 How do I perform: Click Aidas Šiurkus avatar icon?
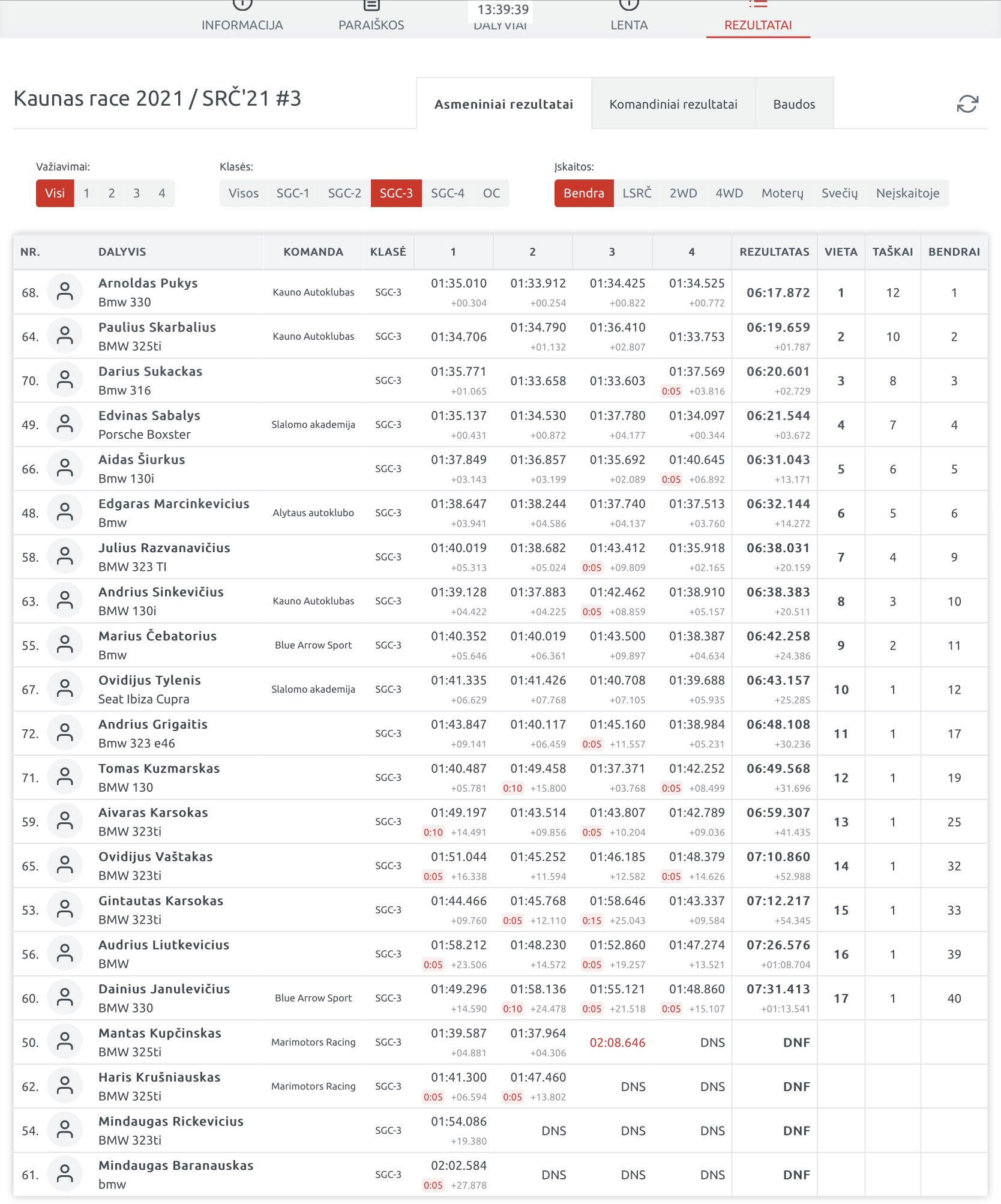pyautogui.click(x=65, y=469)
